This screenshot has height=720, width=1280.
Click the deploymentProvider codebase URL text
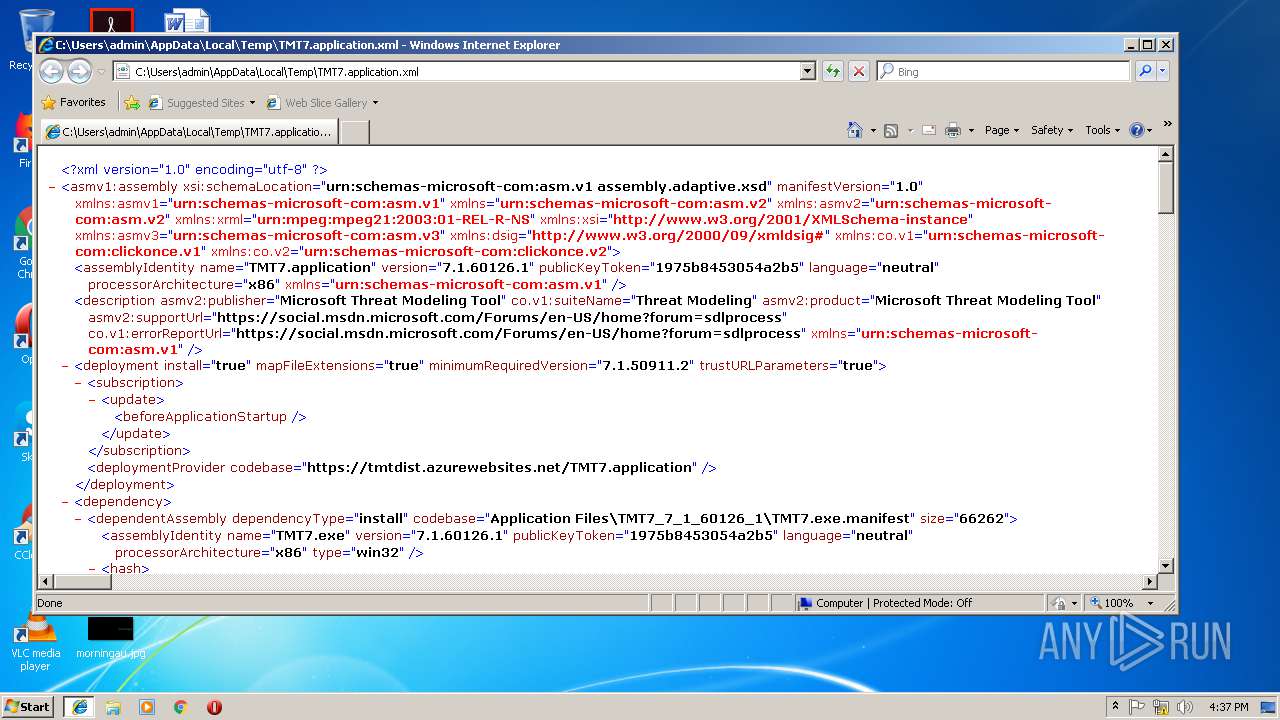(x=499, y=468)
